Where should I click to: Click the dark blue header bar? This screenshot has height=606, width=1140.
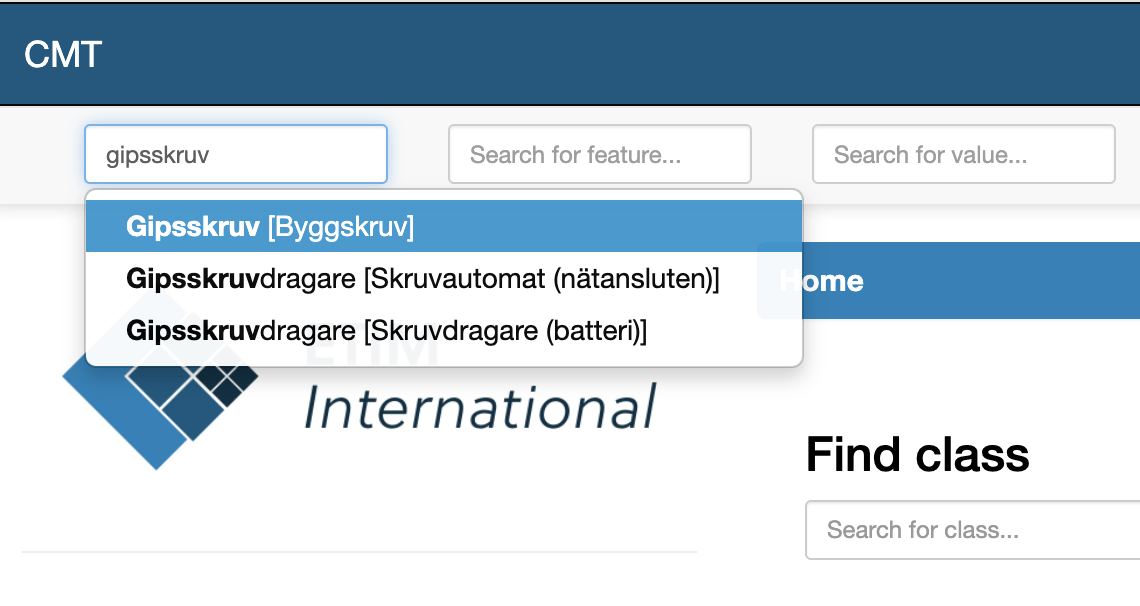600,54
